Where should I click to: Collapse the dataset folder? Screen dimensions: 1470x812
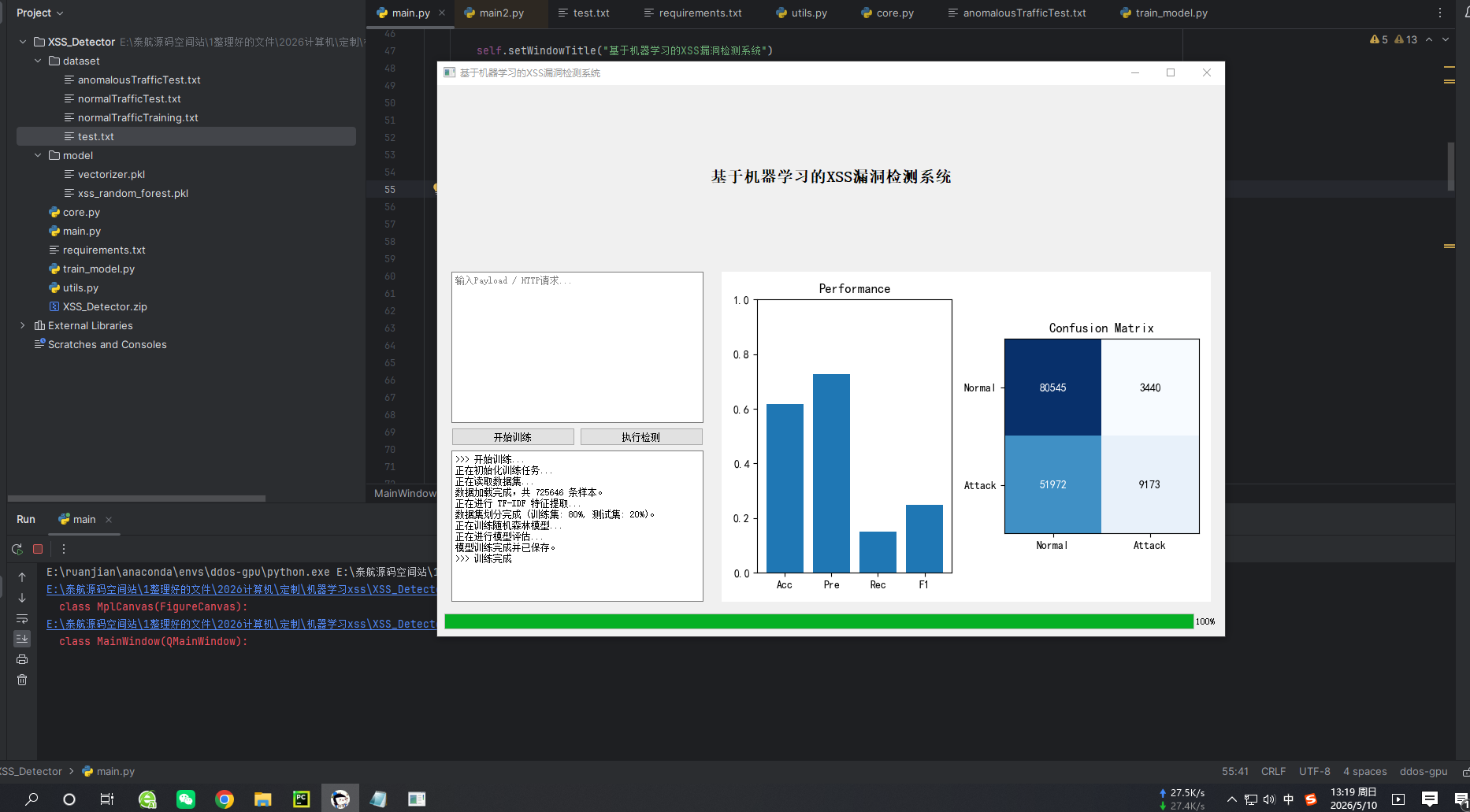(38, 61)
